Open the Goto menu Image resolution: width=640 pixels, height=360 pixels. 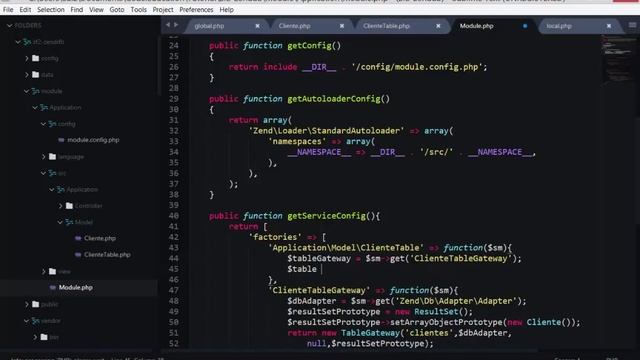coord(117,9)
